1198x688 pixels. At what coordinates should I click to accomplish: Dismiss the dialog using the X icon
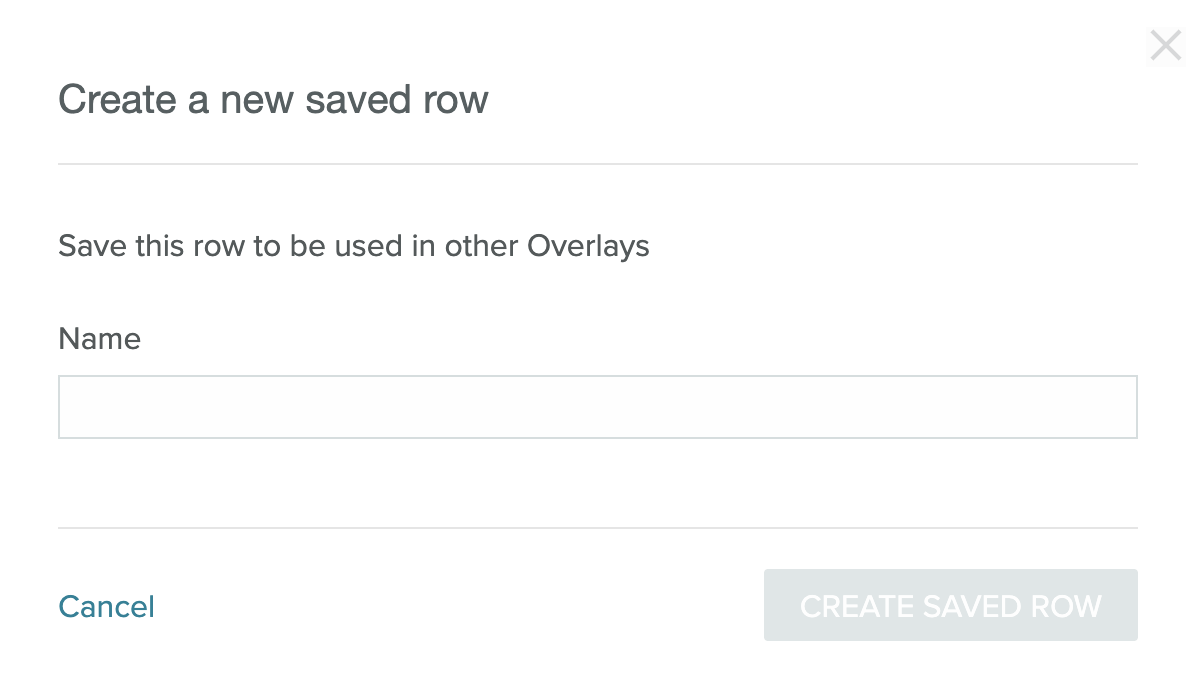pyautogui.click(x=1165, y=46)
